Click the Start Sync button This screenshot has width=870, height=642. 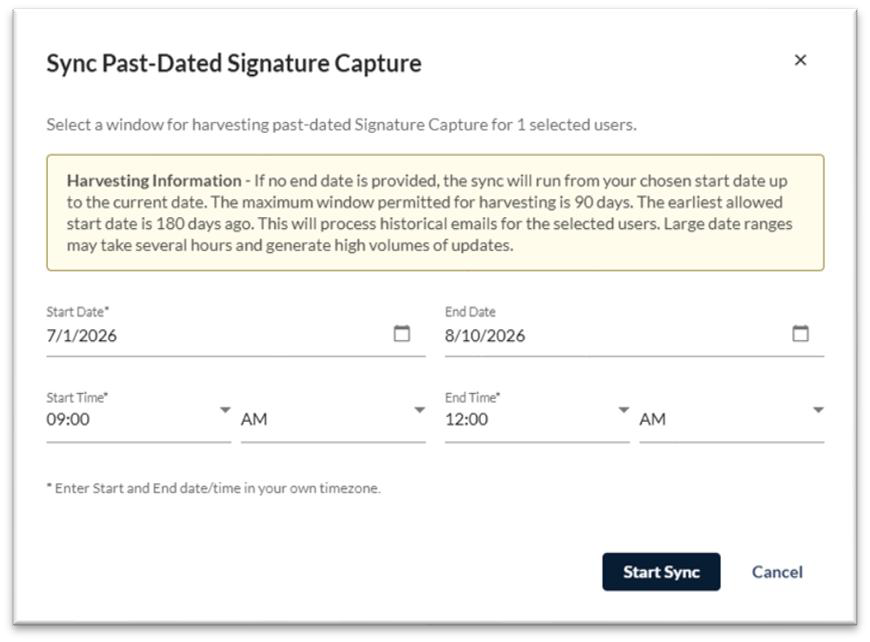click(x=661, y=572)
